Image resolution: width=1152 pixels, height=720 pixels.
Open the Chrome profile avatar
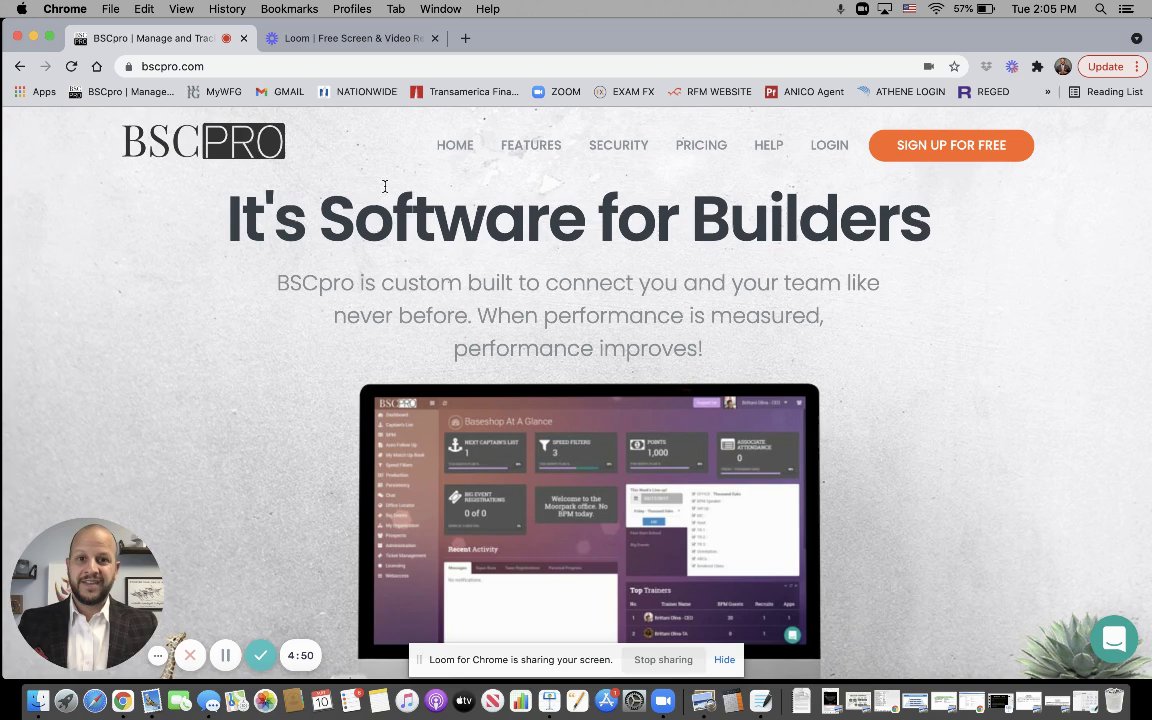pos(1062,66)
